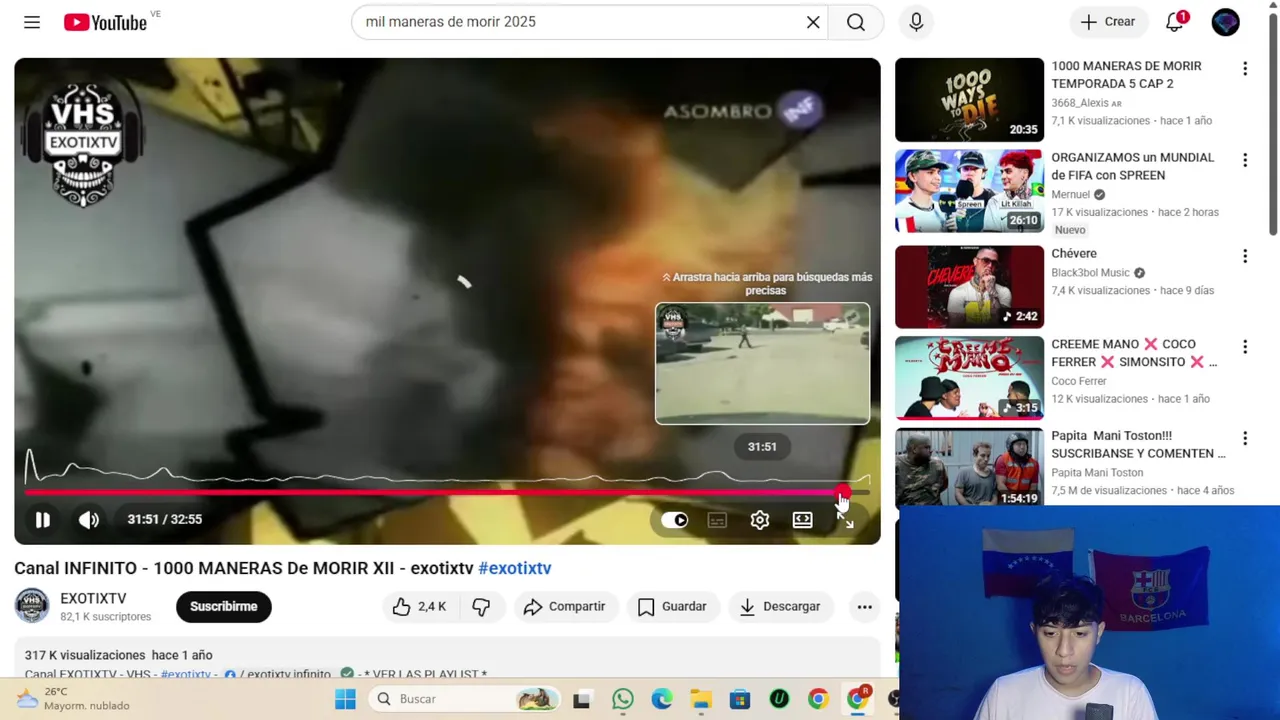
Task: Dislike the video
Action: (482, 606)
